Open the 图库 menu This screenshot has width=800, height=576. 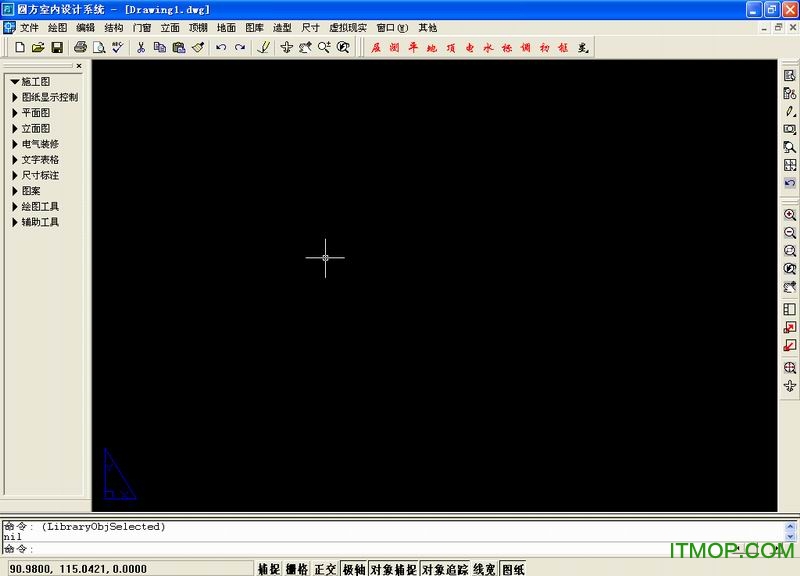(x=254, y=28)
